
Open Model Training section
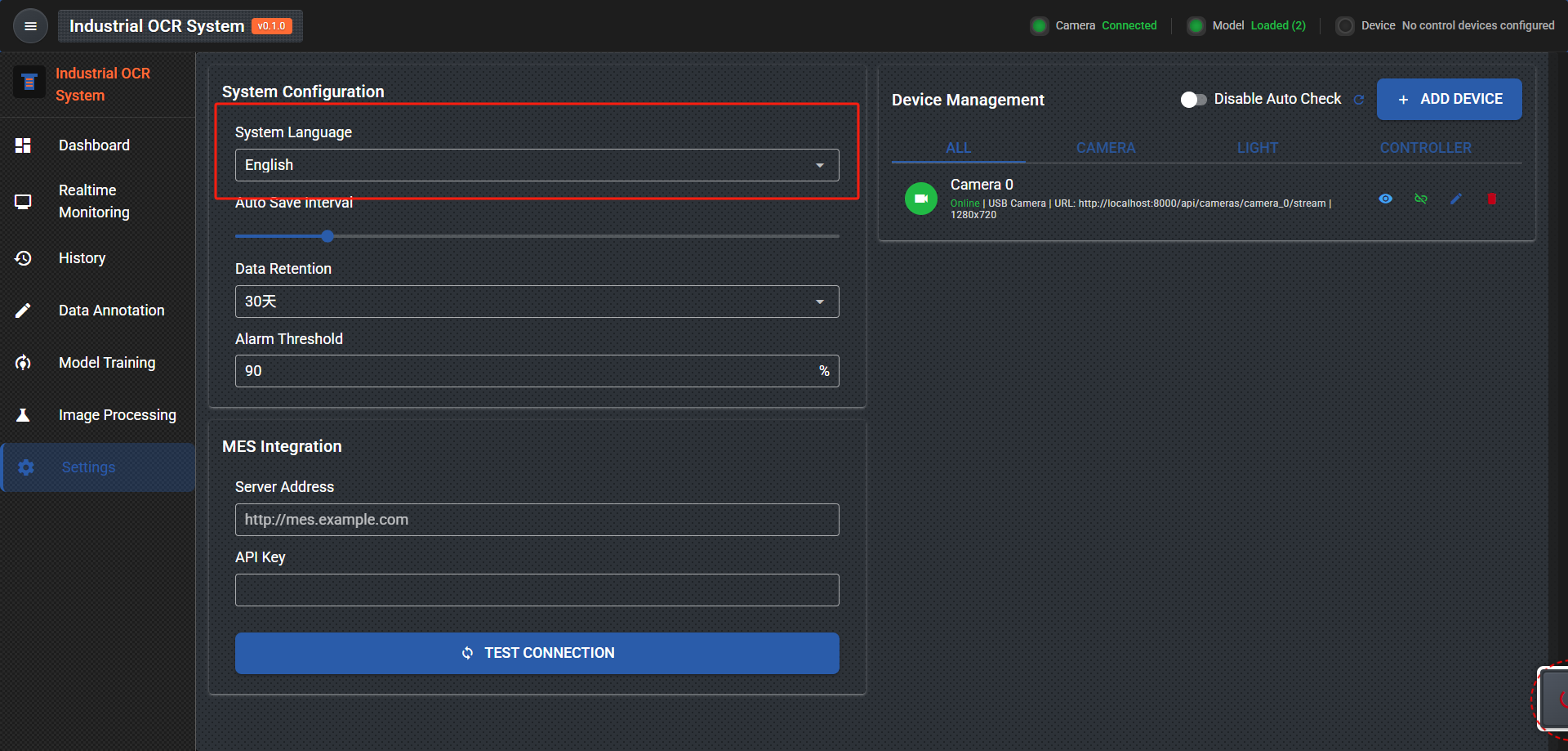98,363
